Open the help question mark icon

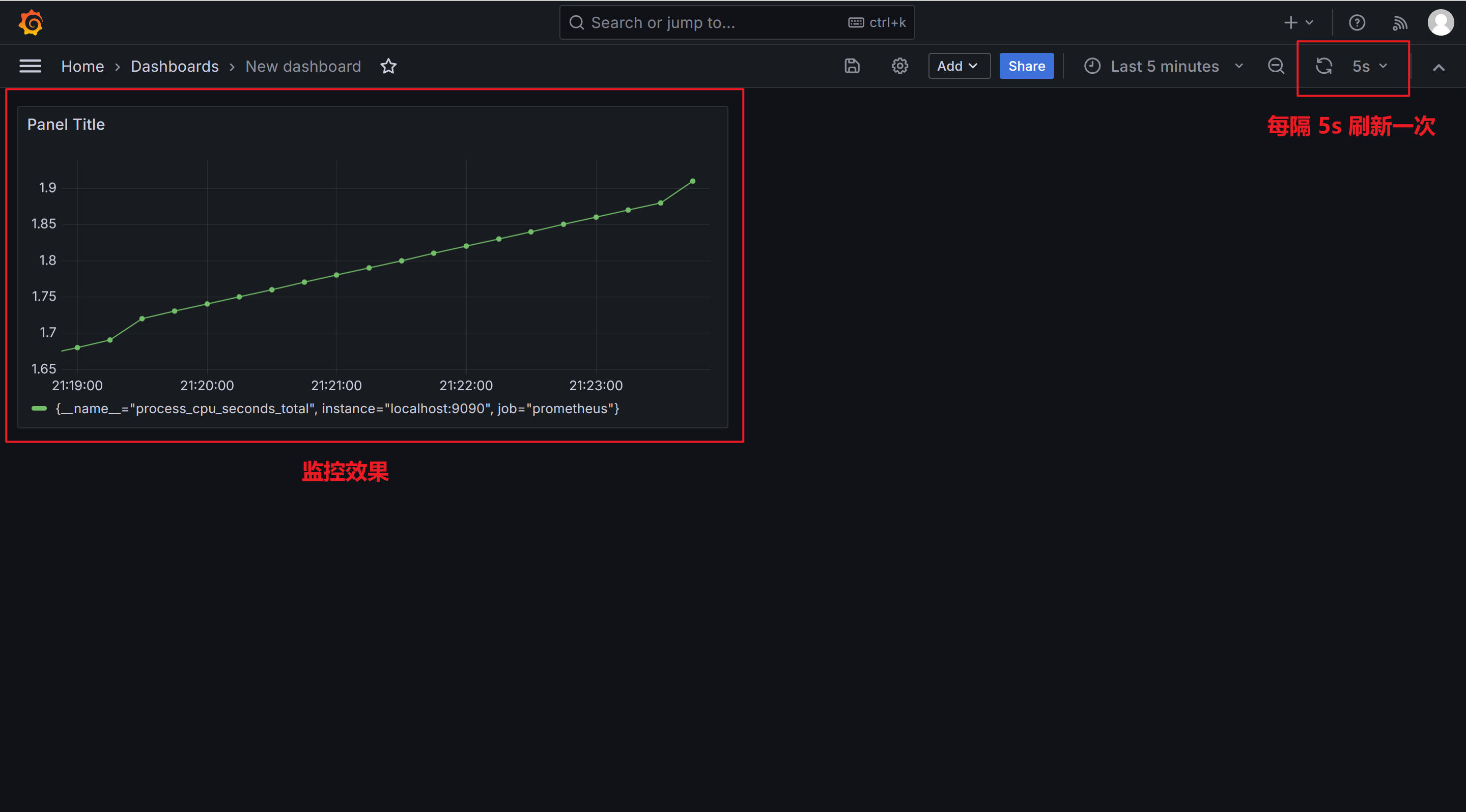tap(1357, 23)
